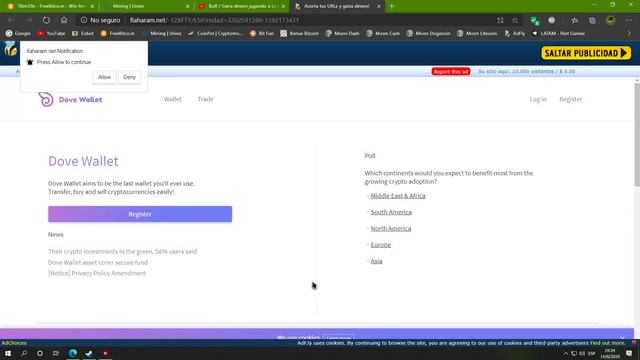640x360 pixels.
Task: Open the user profile avatar
Action: [x=610, y=20]
